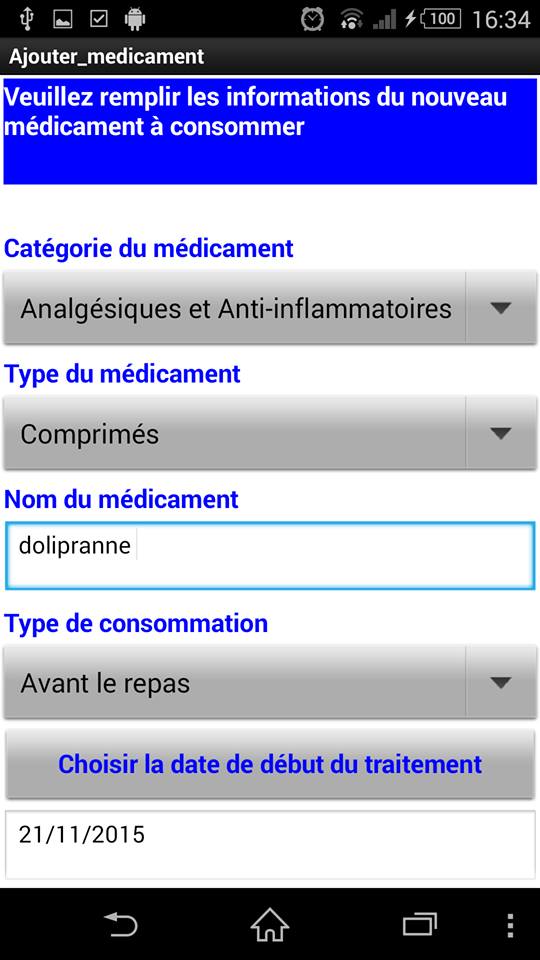Viewport: 540px width, 960px height.
Task: Focus the Nom du médicament text field
Action: pos(270,556)
